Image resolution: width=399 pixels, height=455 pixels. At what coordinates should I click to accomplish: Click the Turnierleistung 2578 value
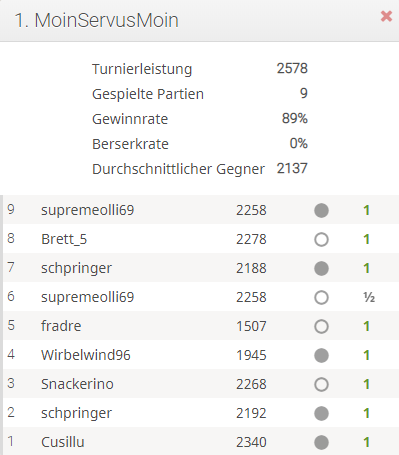pos(292,68)
